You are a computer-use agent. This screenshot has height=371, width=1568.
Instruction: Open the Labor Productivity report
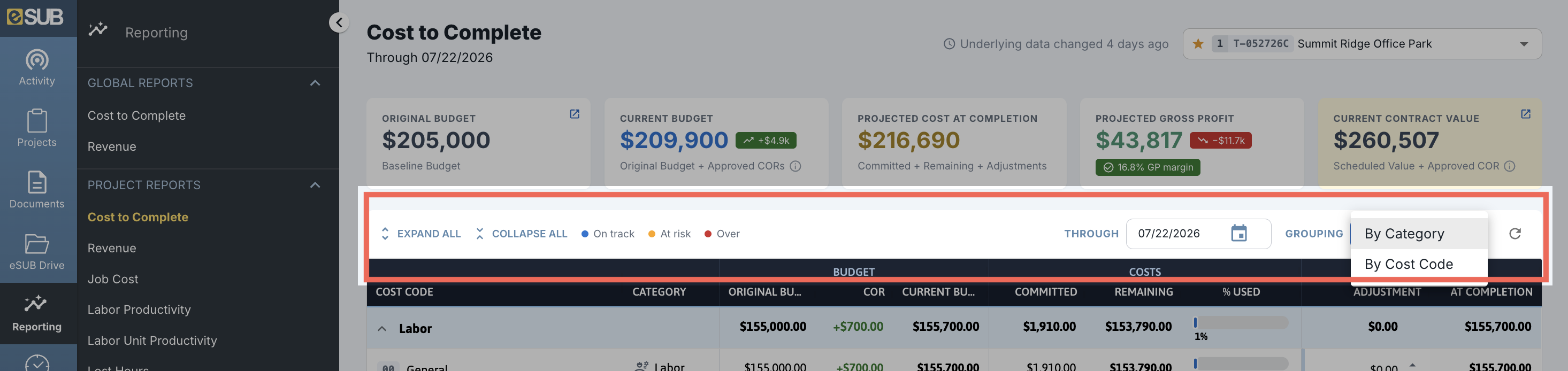(139, 310)
